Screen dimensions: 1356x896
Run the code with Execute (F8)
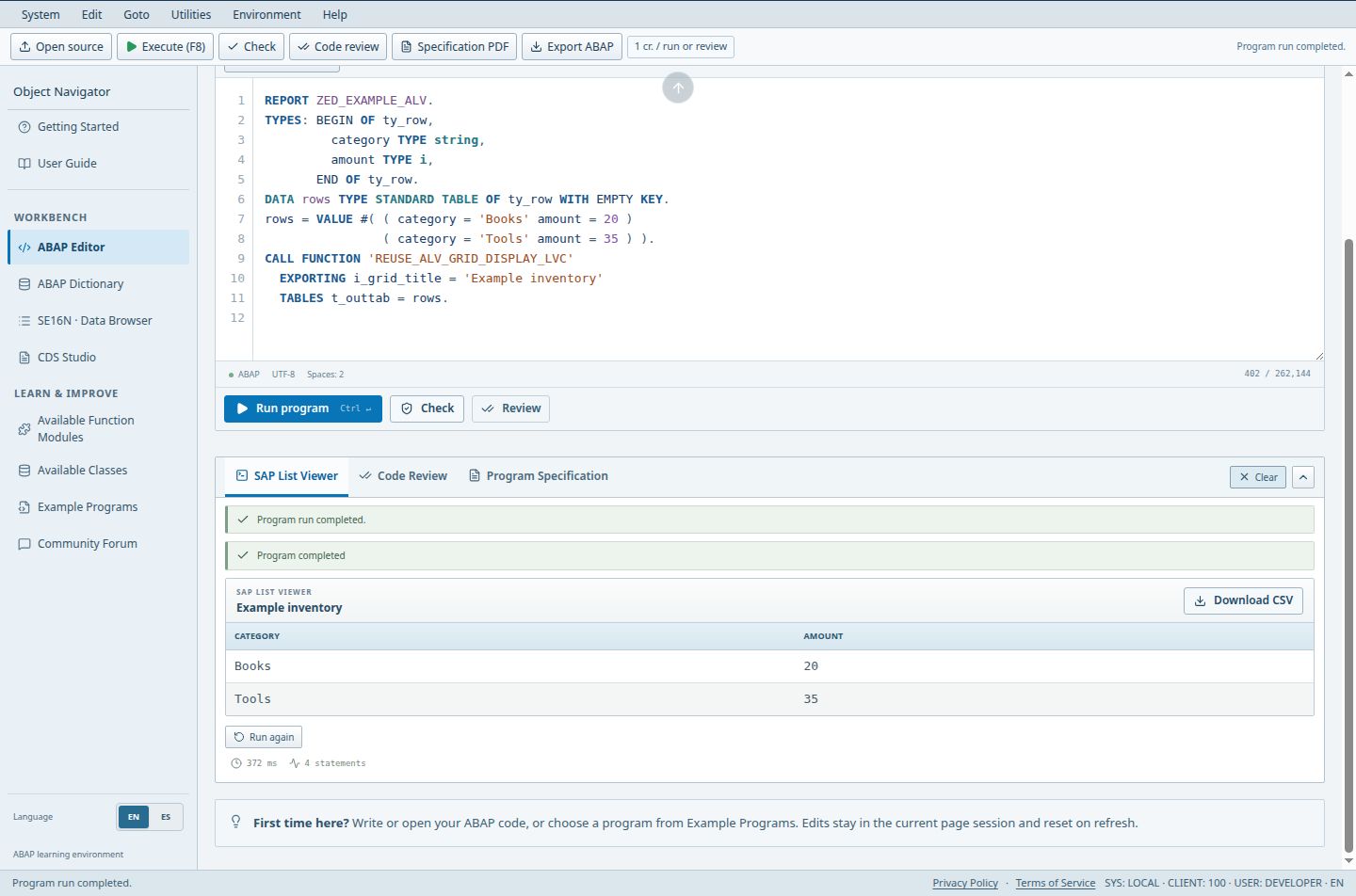pos(166,46)
